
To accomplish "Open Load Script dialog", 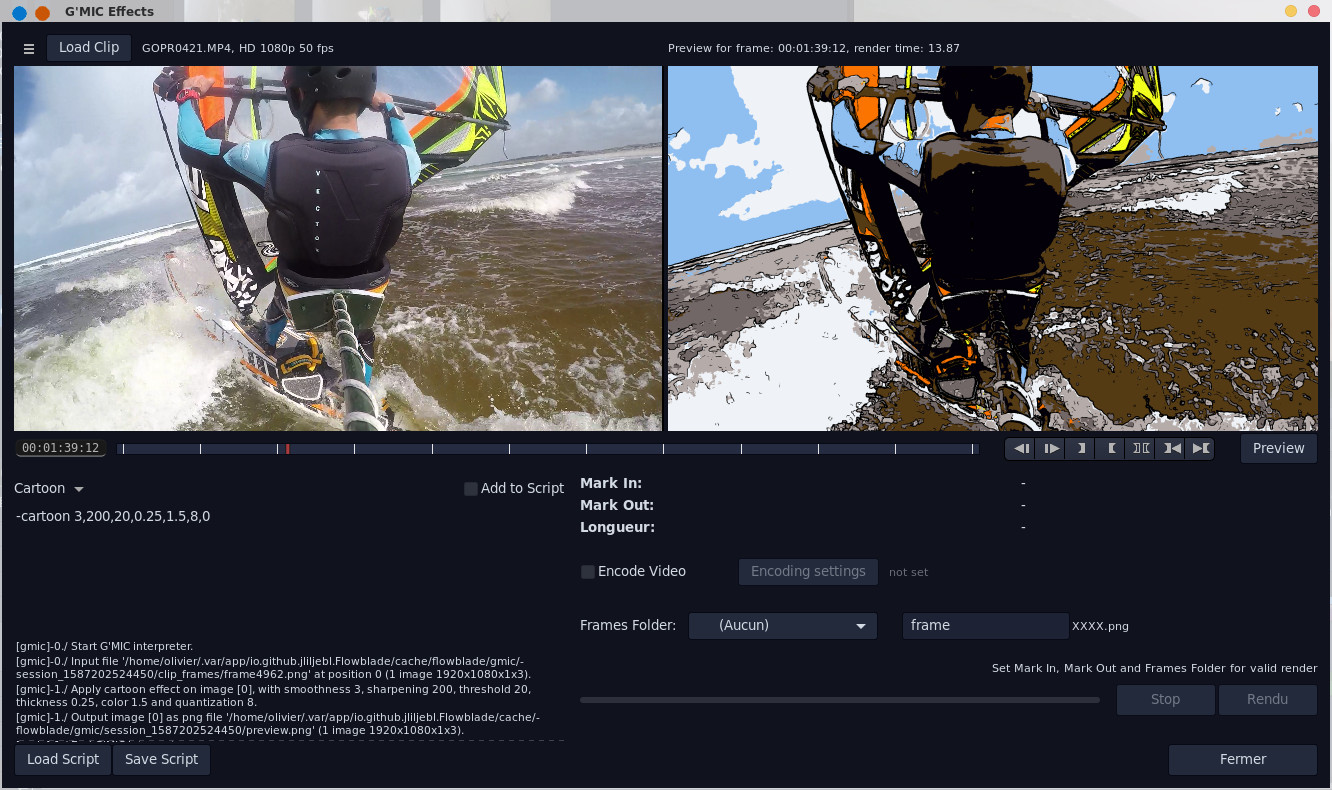I will 63,760.
